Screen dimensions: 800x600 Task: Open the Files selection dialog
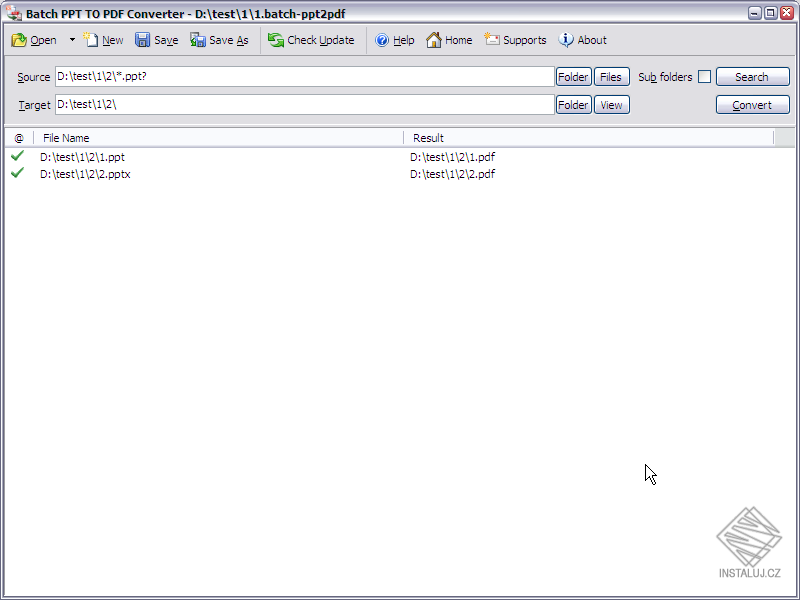click(x=611, y=76)
